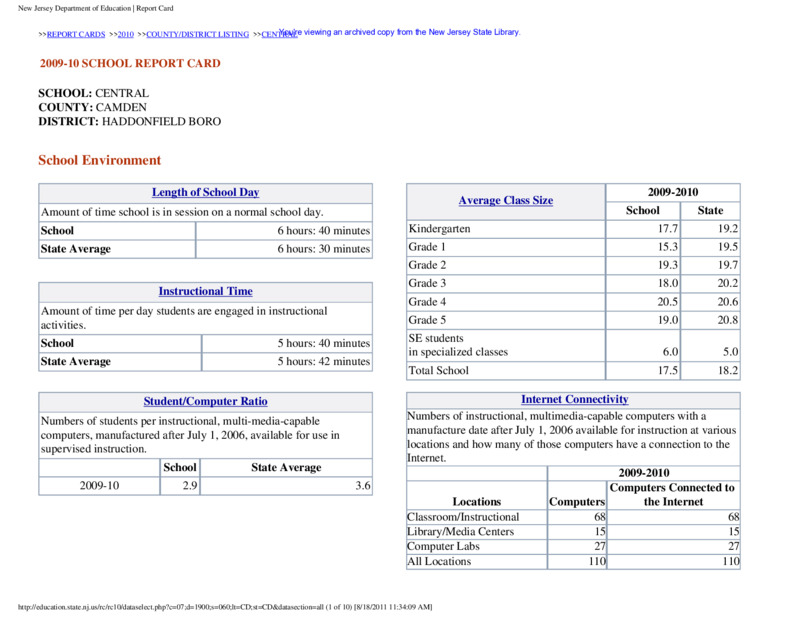
Task: Select Grade 2 school class size 19.3
Action: click(667, 265)
